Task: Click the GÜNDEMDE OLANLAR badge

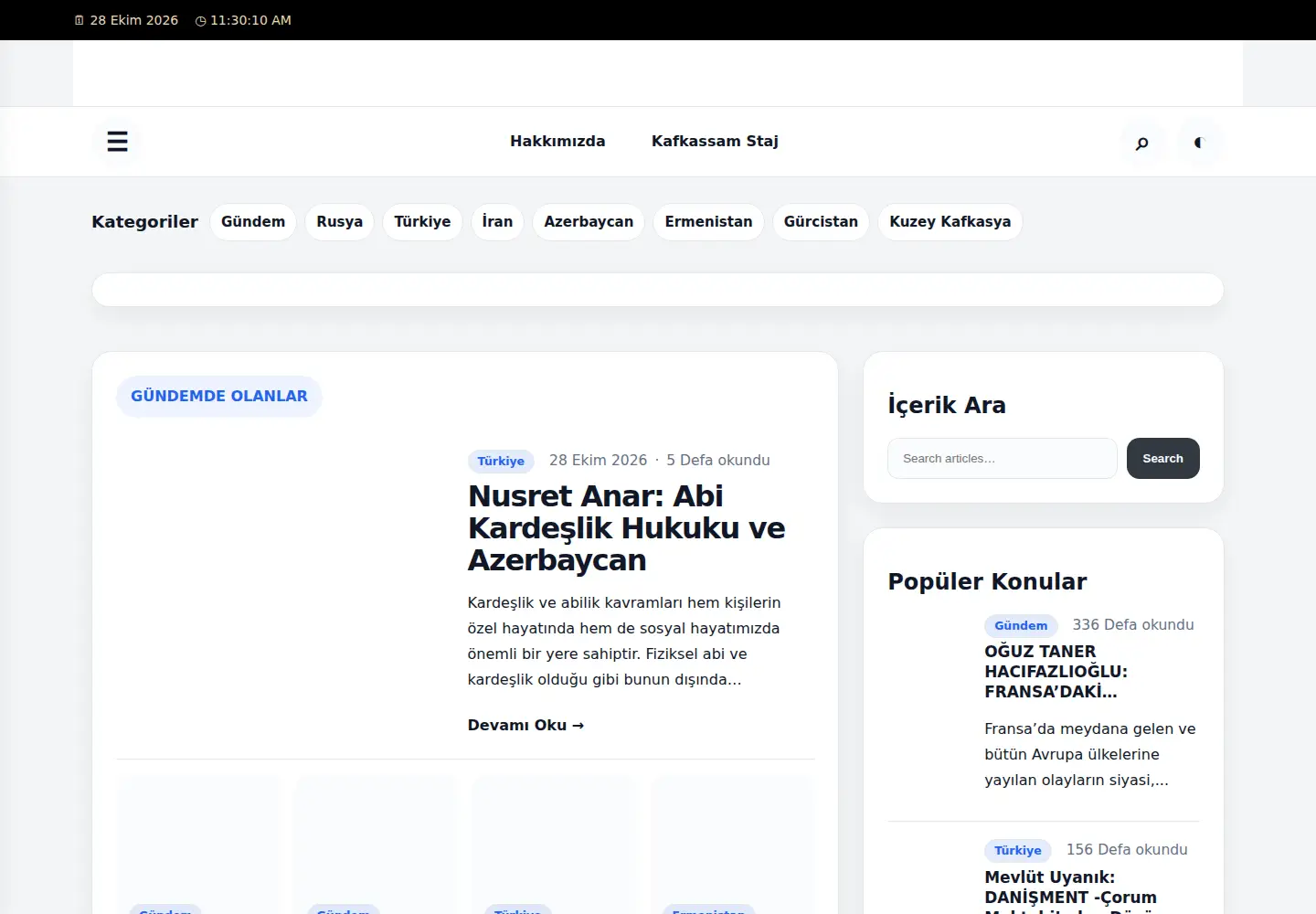Action: click(219, 397)
